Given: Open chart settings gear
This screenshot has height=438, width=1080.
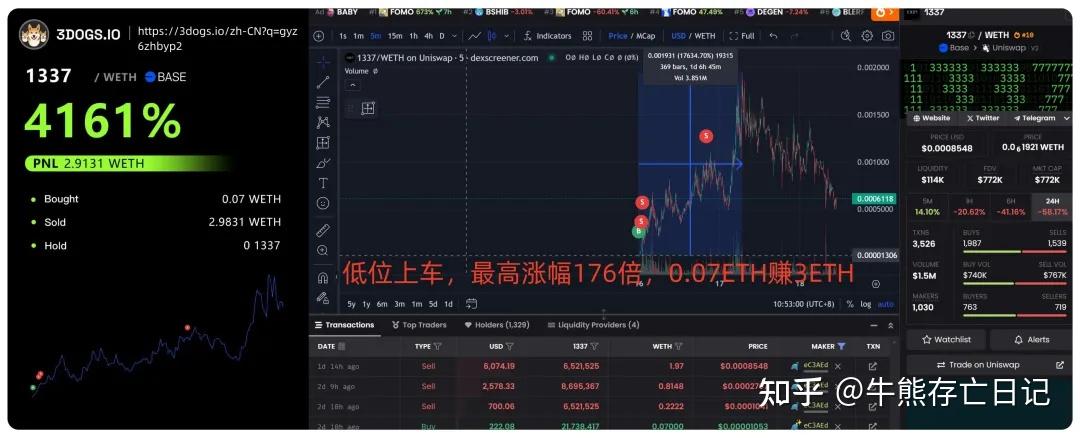Looking at the screenshot, I should (867, 36).
